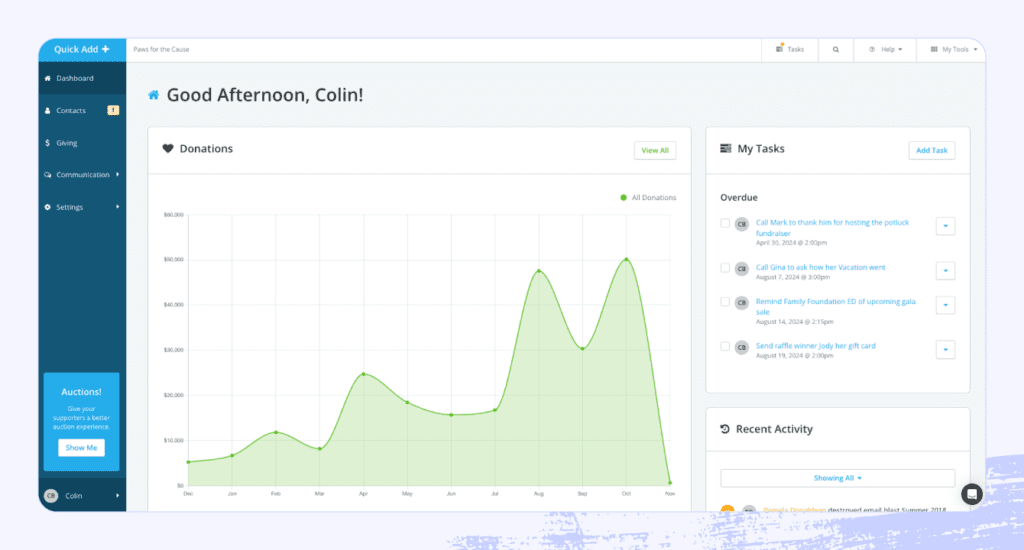Click the Dashboard house icon in sidebar
1024x550 pixels.
point(47,78)
